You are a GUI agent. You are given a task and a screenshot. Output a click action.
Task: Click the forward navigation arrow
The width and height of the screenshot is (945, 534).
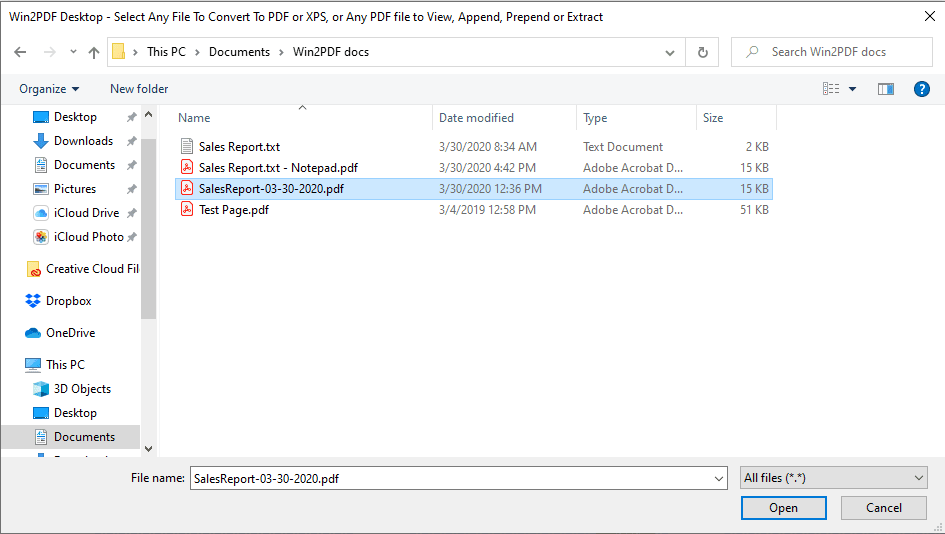[x=49, y=52]
